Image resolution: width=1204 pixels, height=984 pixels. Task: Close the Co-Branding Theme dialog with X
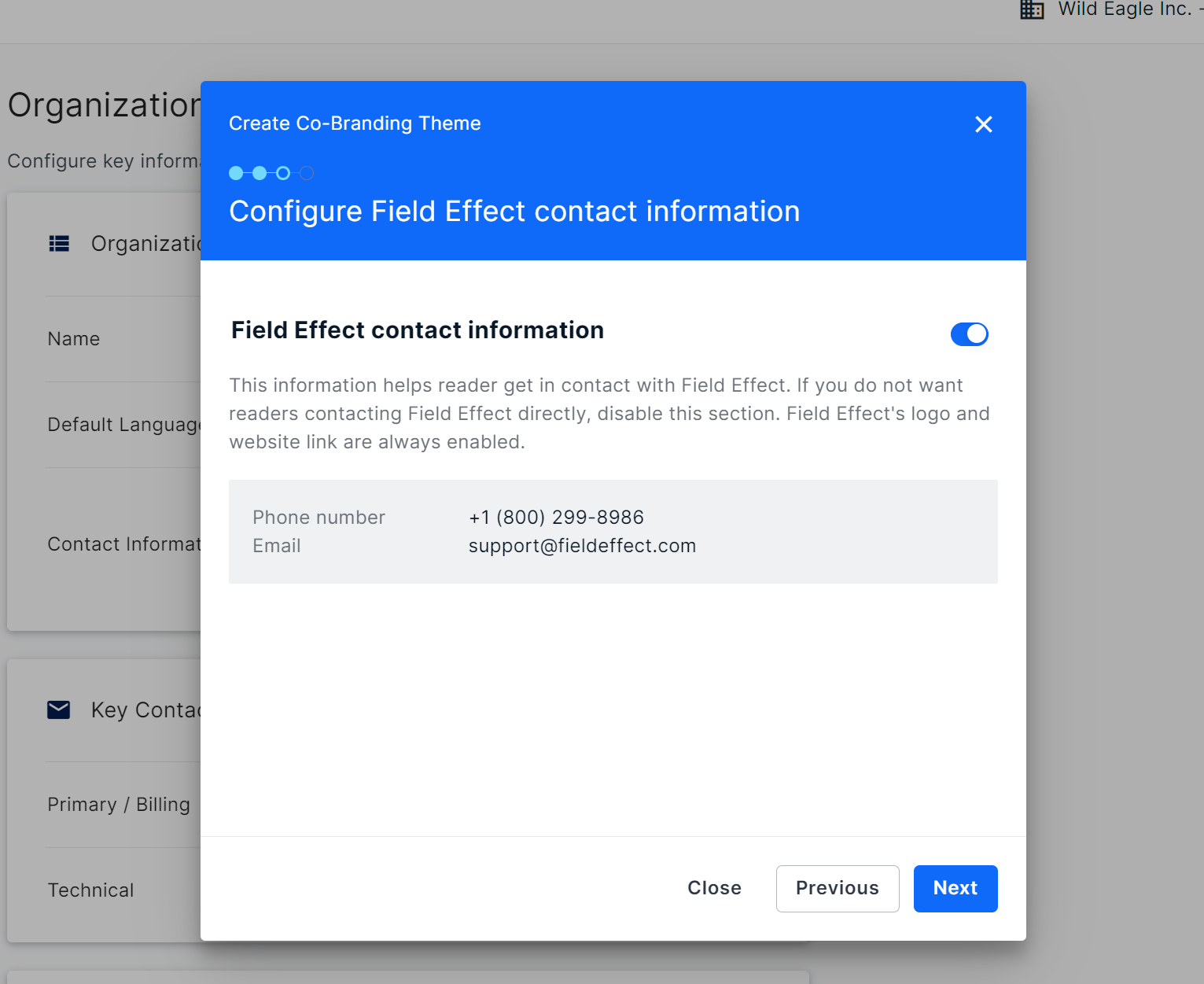pos(983,124)
